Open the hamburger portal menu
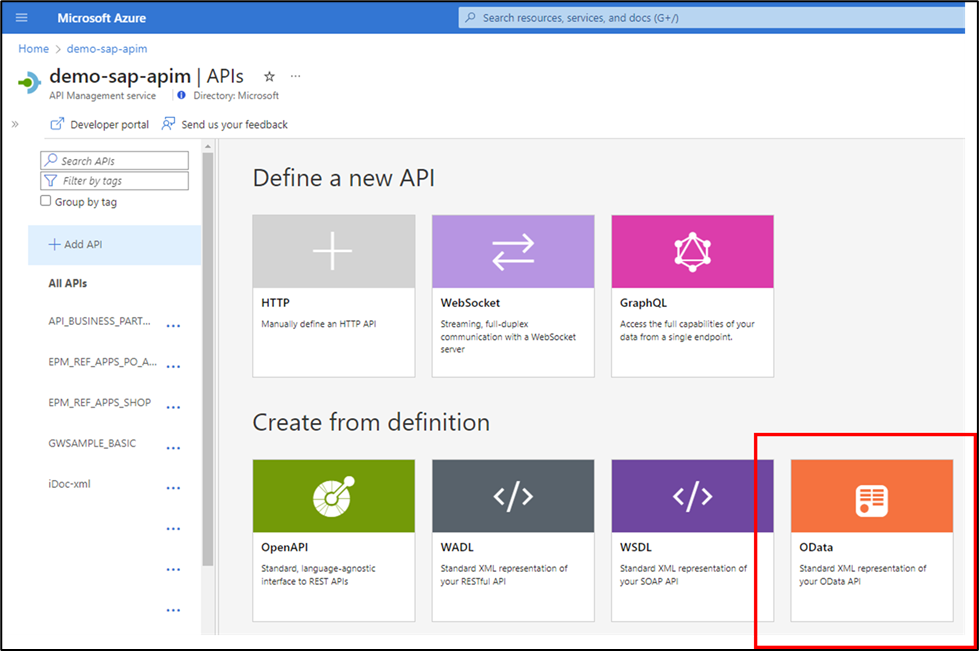Screen dimensions: 979x651 (x=21, y=17)
